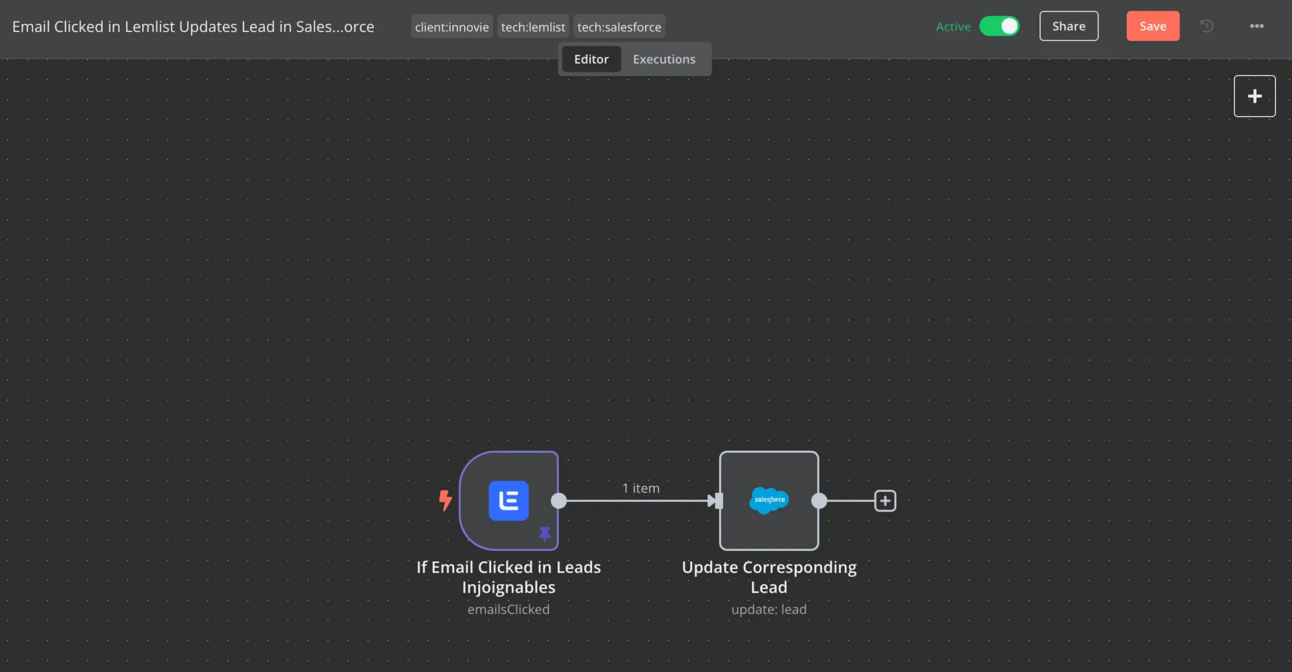Switch to the Executions tab
Viewport: 1292px width, 672px height.
point(664,59)
